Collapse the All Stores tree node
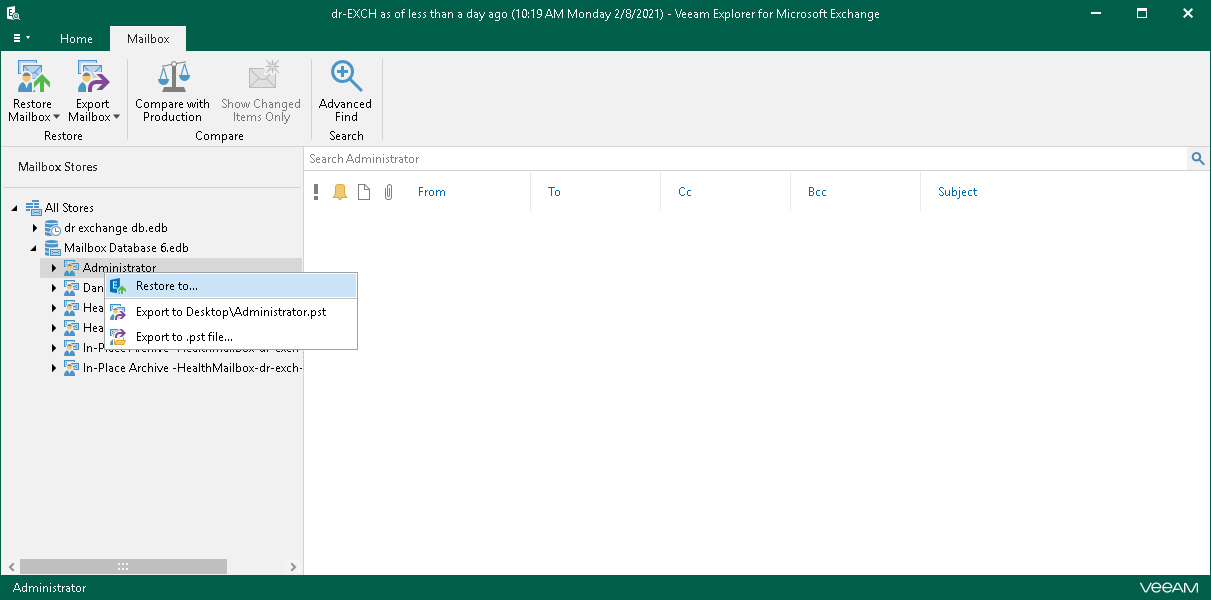The width and height of the screenshot is (1211, 600). pos(14,207)
